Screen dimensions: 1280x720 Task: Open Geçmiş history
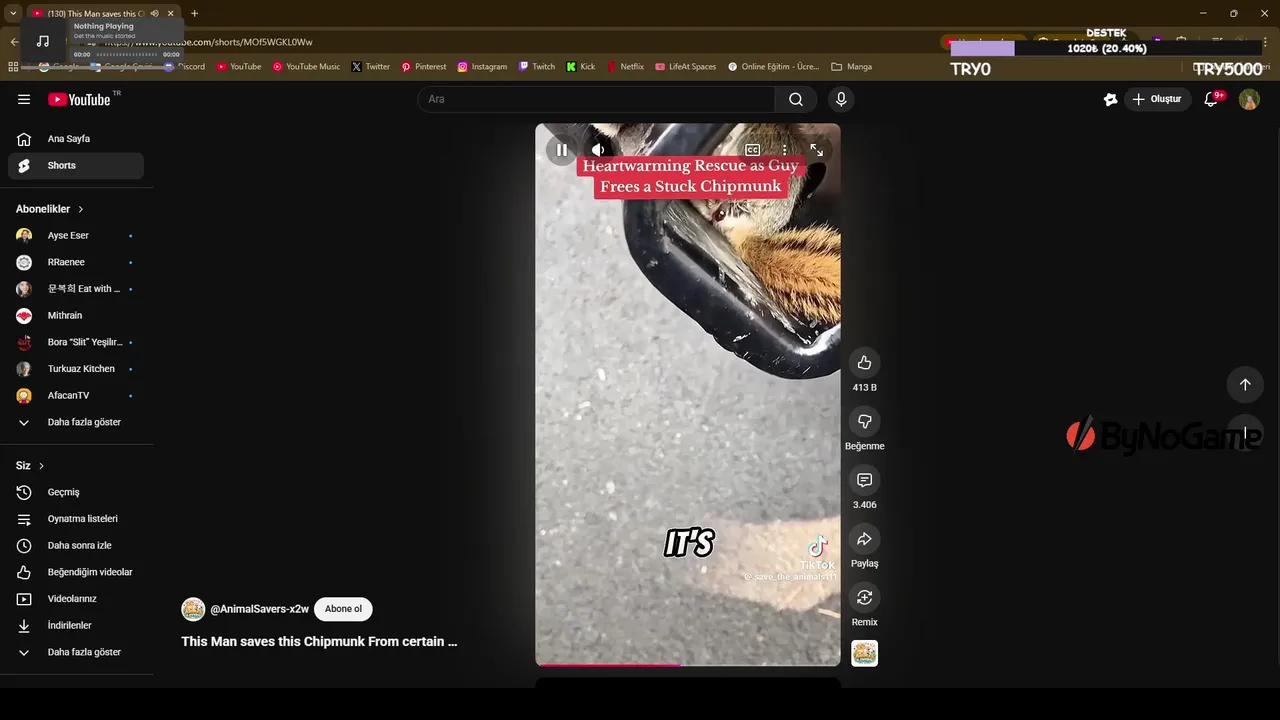tap(76, 492)
